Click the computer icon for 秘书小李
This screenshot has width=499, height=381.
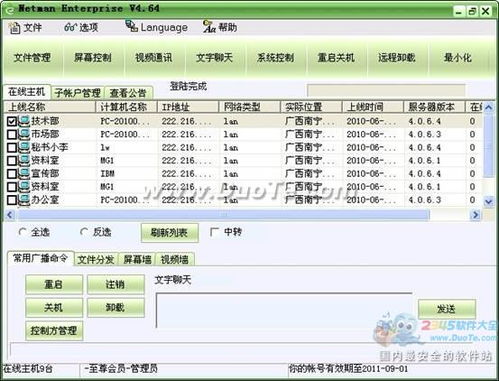point(24,147)
